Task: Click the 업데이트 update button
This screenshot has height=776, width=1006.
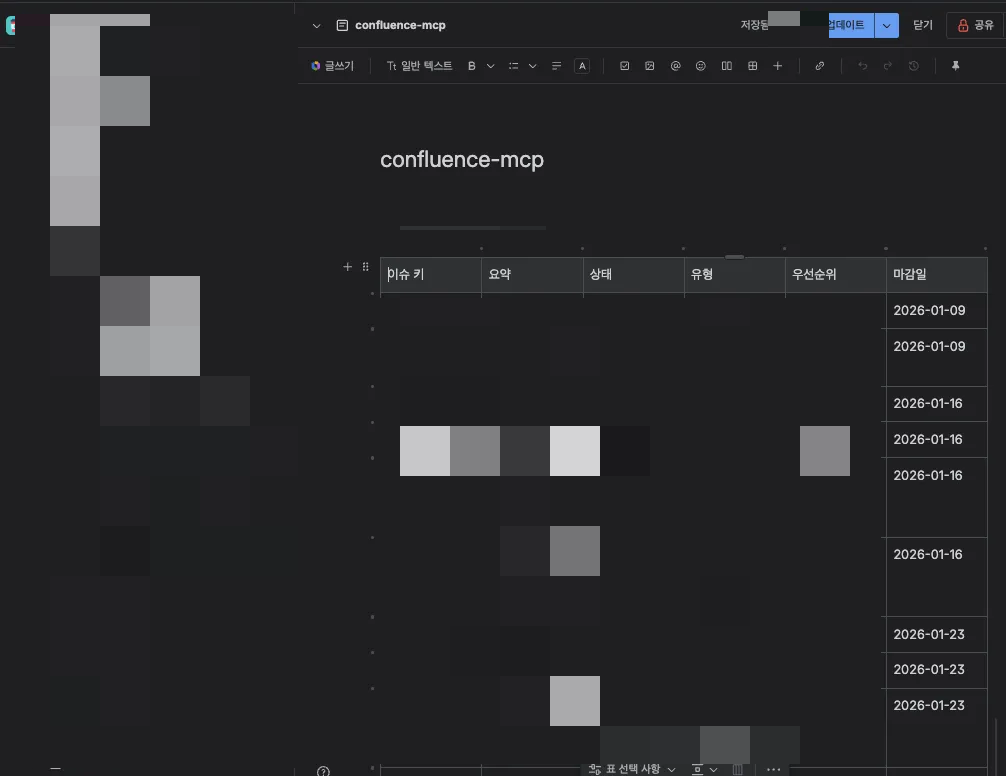Action: (851, 26)
